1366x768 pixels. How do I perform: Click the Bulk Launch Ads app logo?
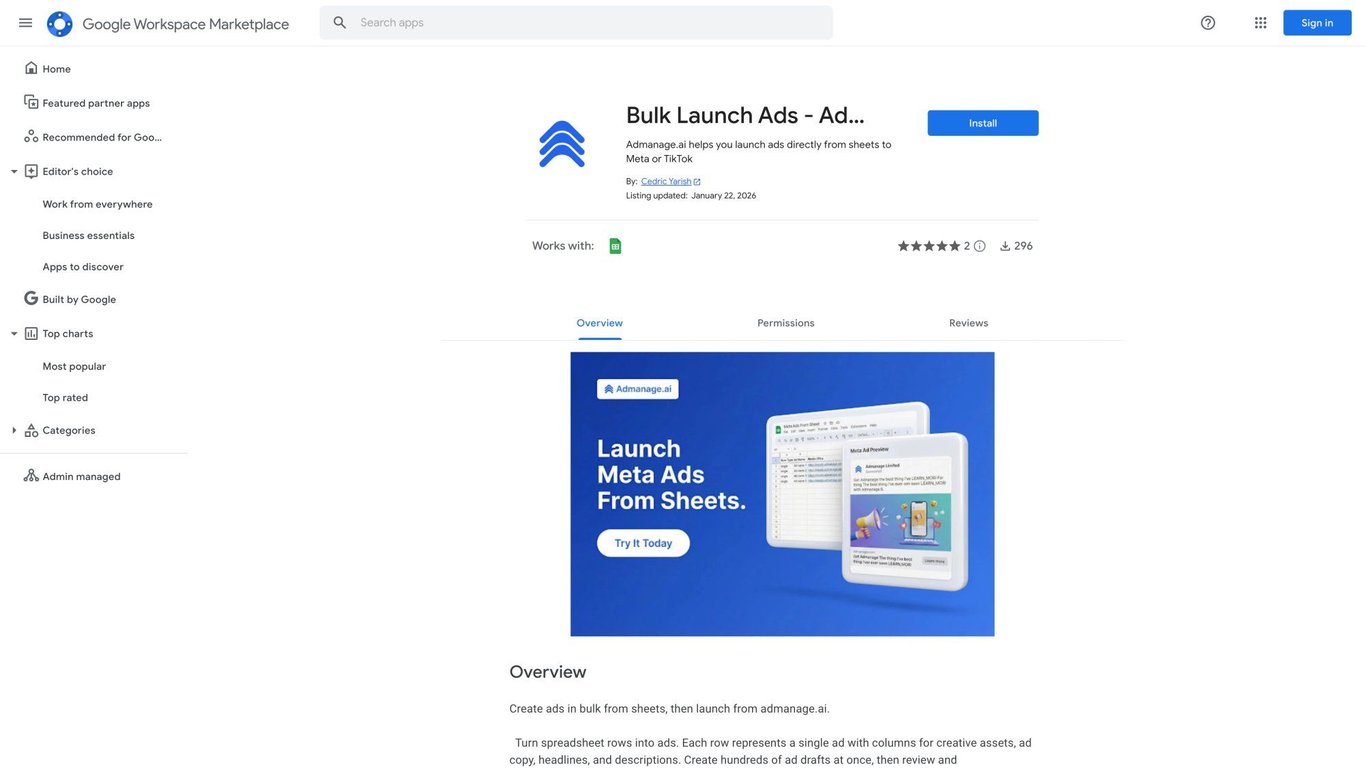(x=562, y=144)
